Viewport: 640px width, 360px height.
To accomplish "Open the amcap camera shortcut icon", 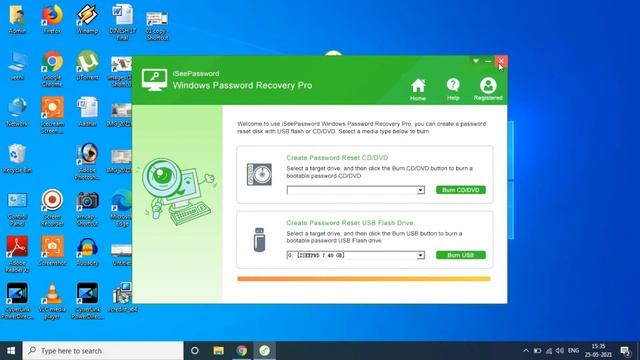I will click(87, 209).
